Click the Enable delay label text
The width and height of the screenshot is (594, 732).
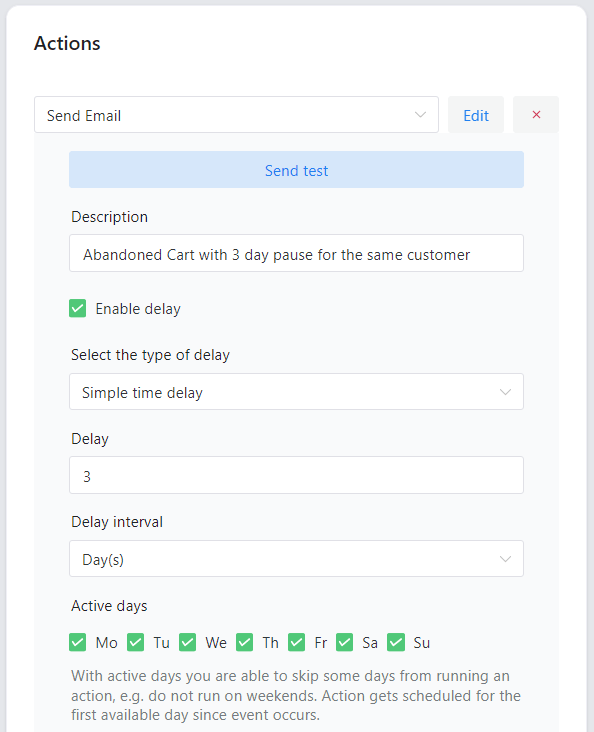[x=138, y=309]
